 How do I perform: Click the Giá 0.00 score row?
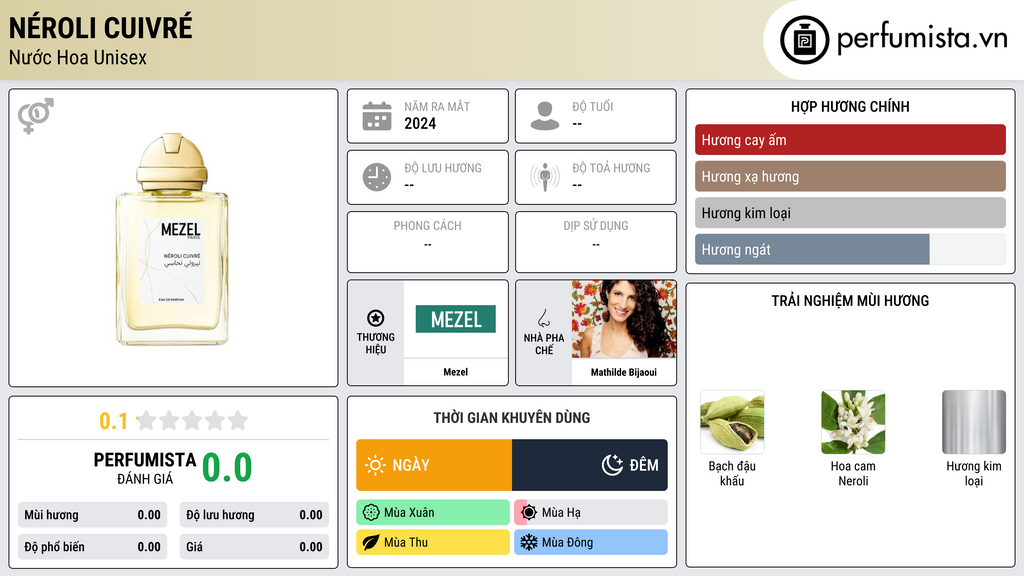pyautogui.click(x=254, y=547)
